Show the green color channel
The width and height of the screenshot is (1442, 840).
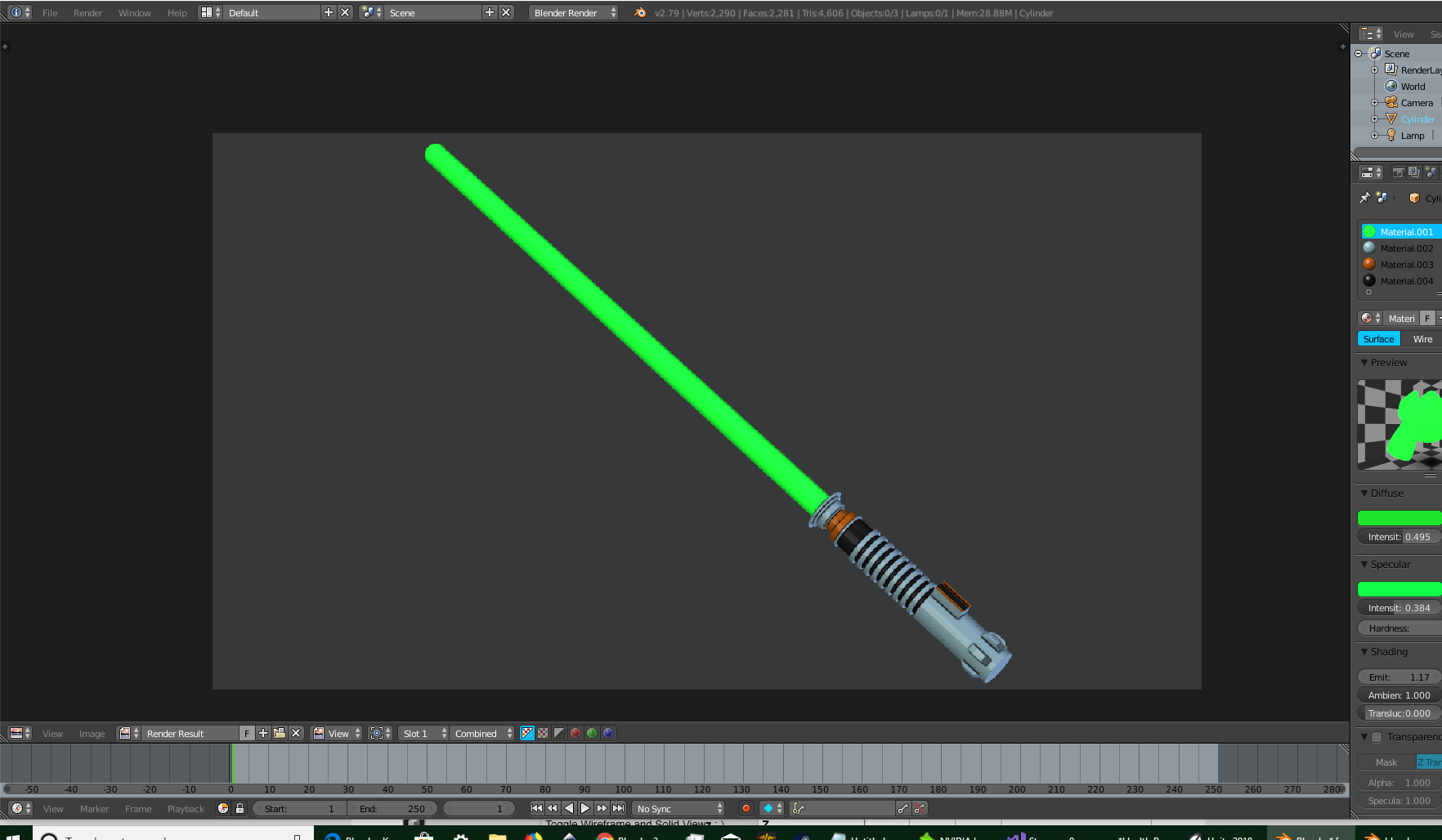[x=592, y=734]
